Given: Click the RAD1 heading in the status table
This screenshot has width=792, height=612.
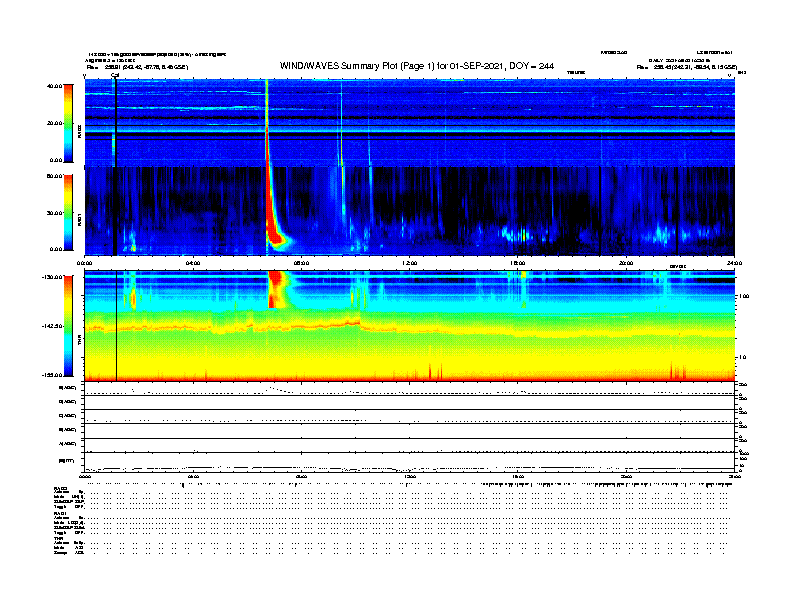Looking at the screenshot, I should (x=61, y=514).
